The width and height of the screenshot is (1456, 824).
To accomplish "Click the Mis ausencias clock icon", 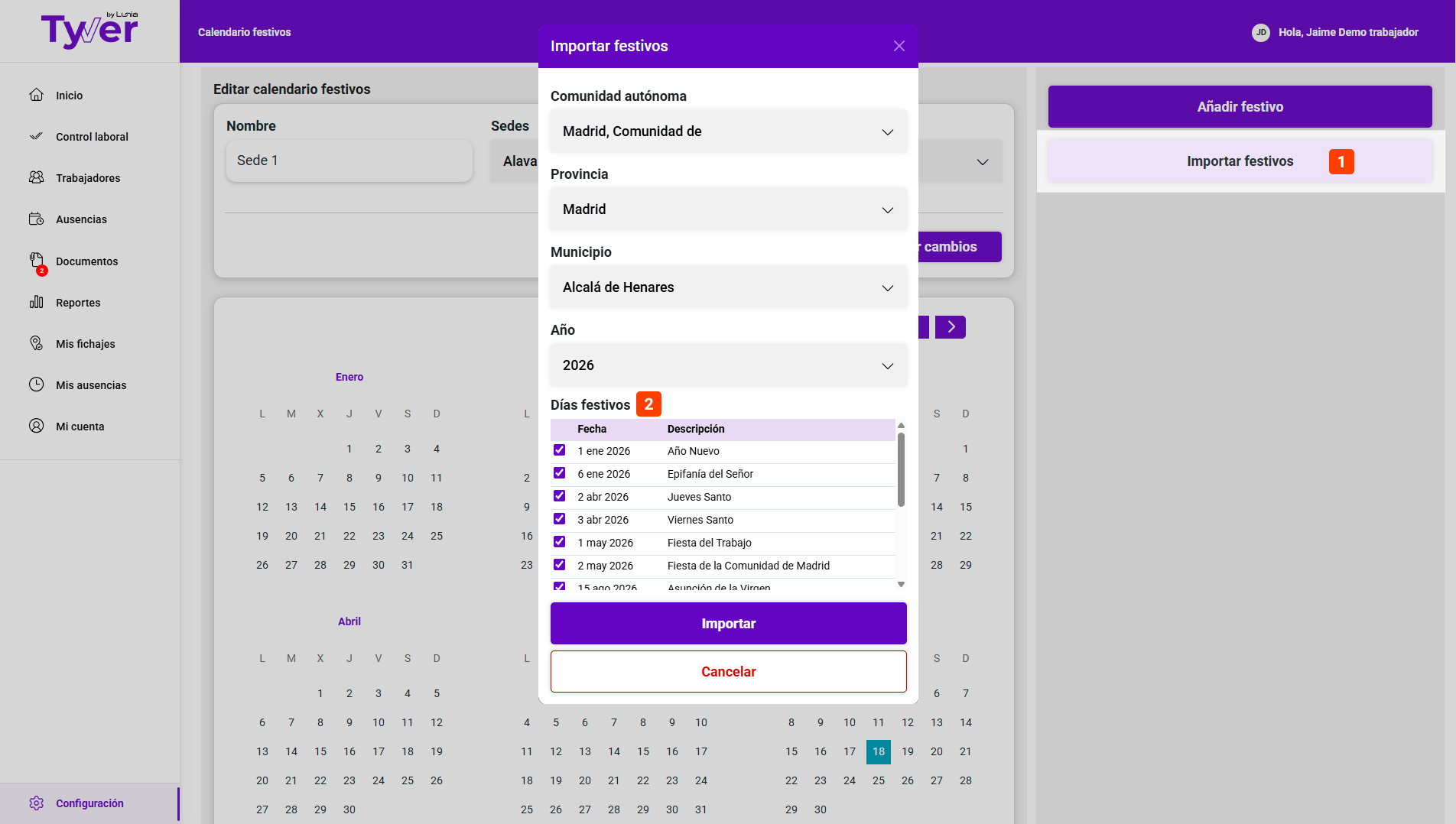I will [36, 384].
